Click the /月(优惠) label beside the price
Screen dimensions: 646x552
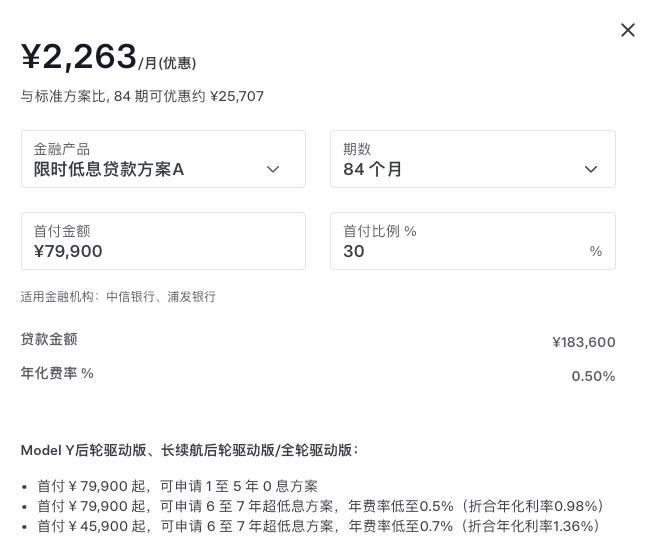tap(167, 63)
